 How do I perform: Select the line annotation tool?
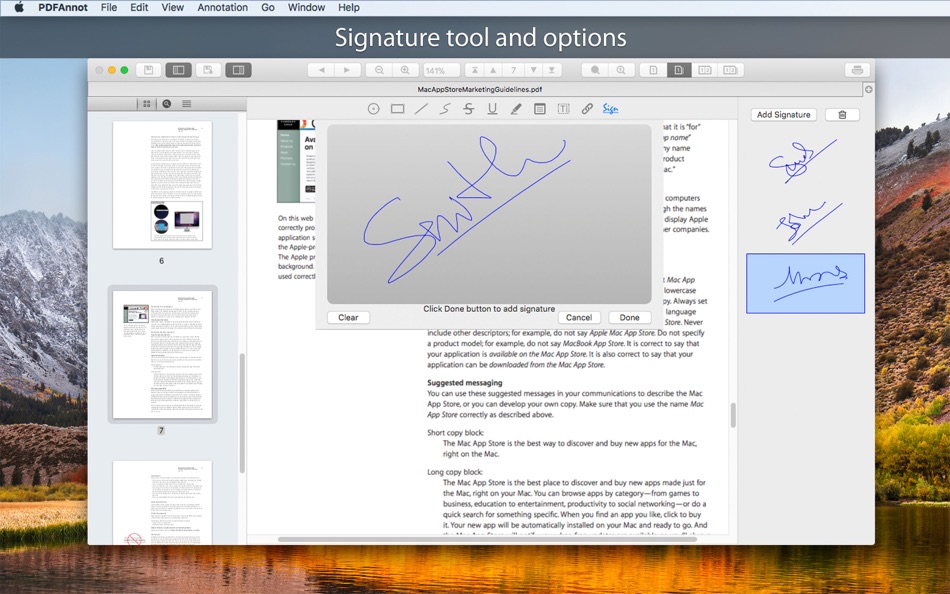421,109
